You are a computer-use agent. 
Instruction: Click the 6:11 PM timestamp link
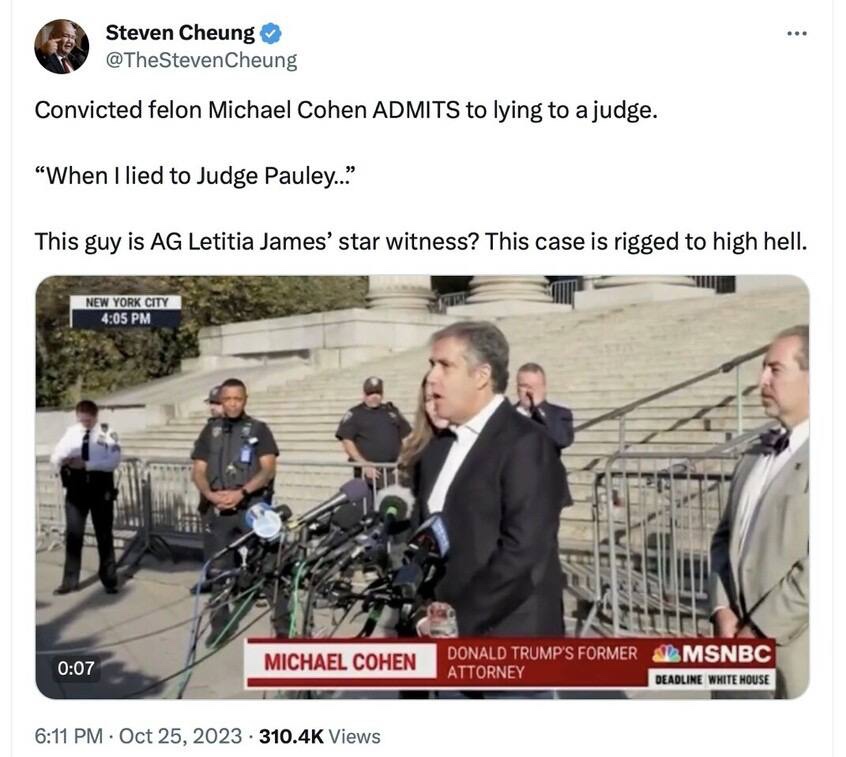coord(68,736)
